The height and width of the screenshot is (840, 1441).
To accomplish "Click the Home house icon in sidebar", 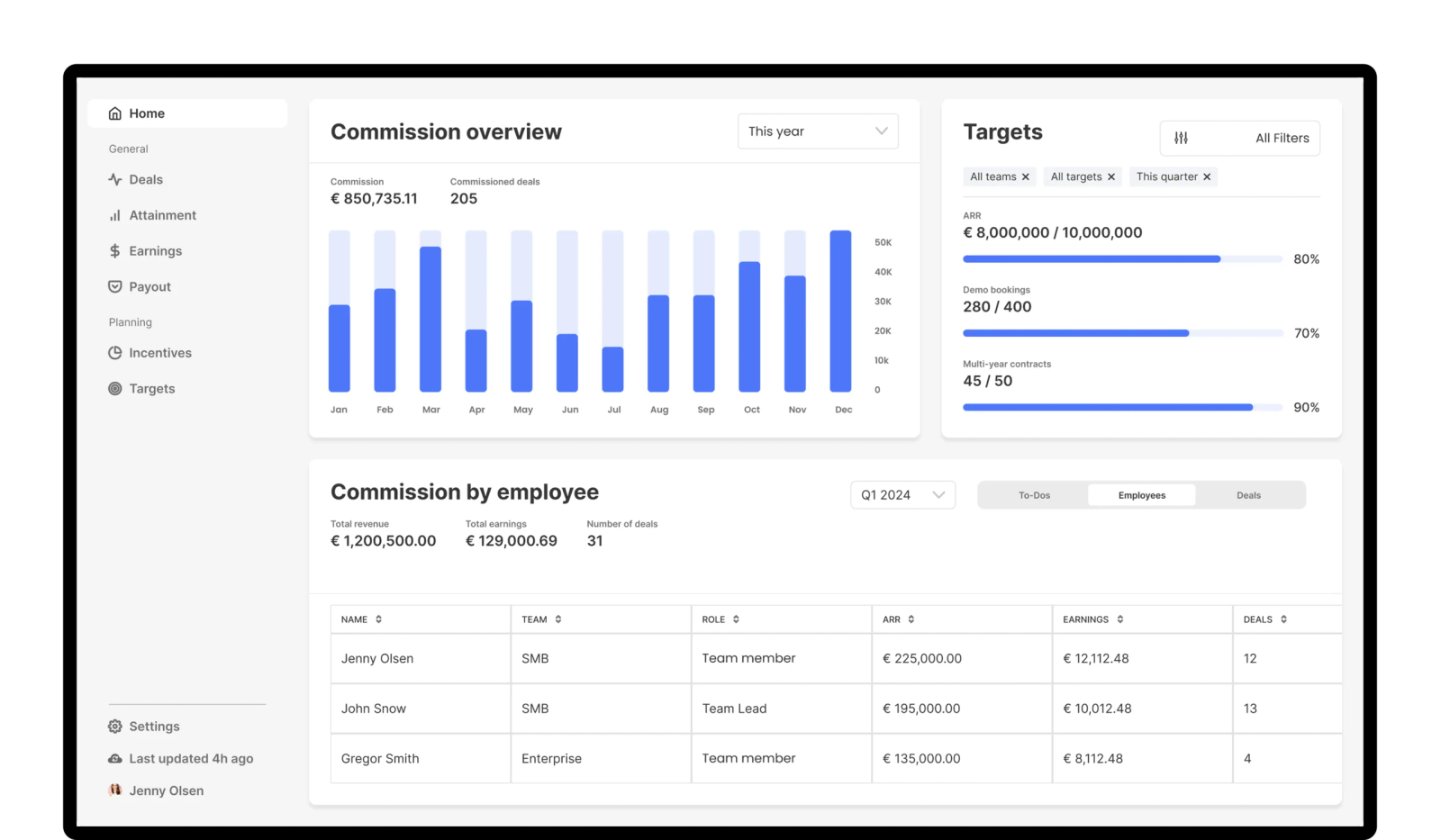I will tap(115, 113).
